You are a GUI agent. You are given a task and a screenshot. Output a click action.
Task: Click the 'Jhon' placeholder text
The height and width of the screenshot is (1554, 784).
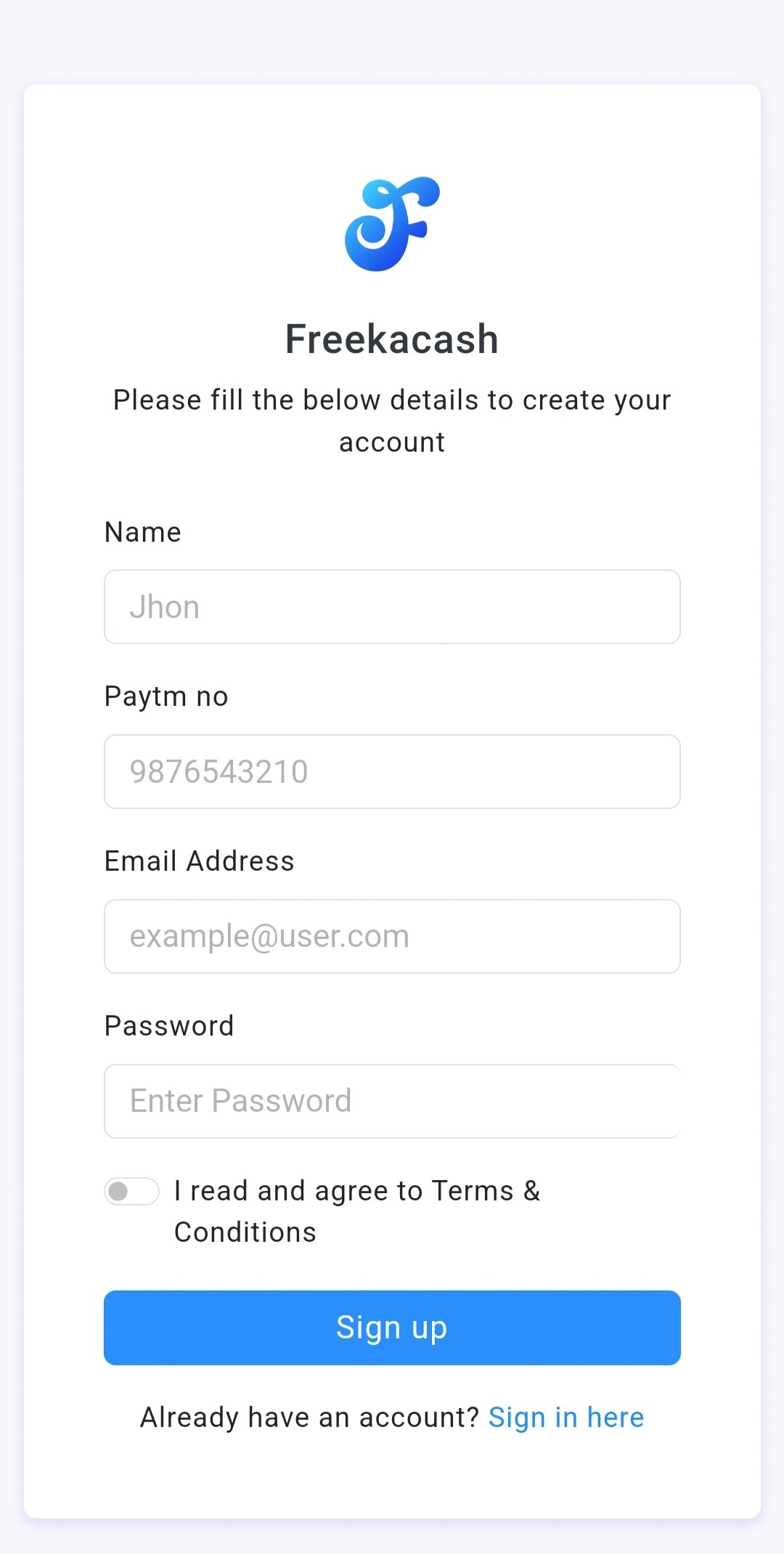coord(165,607)
